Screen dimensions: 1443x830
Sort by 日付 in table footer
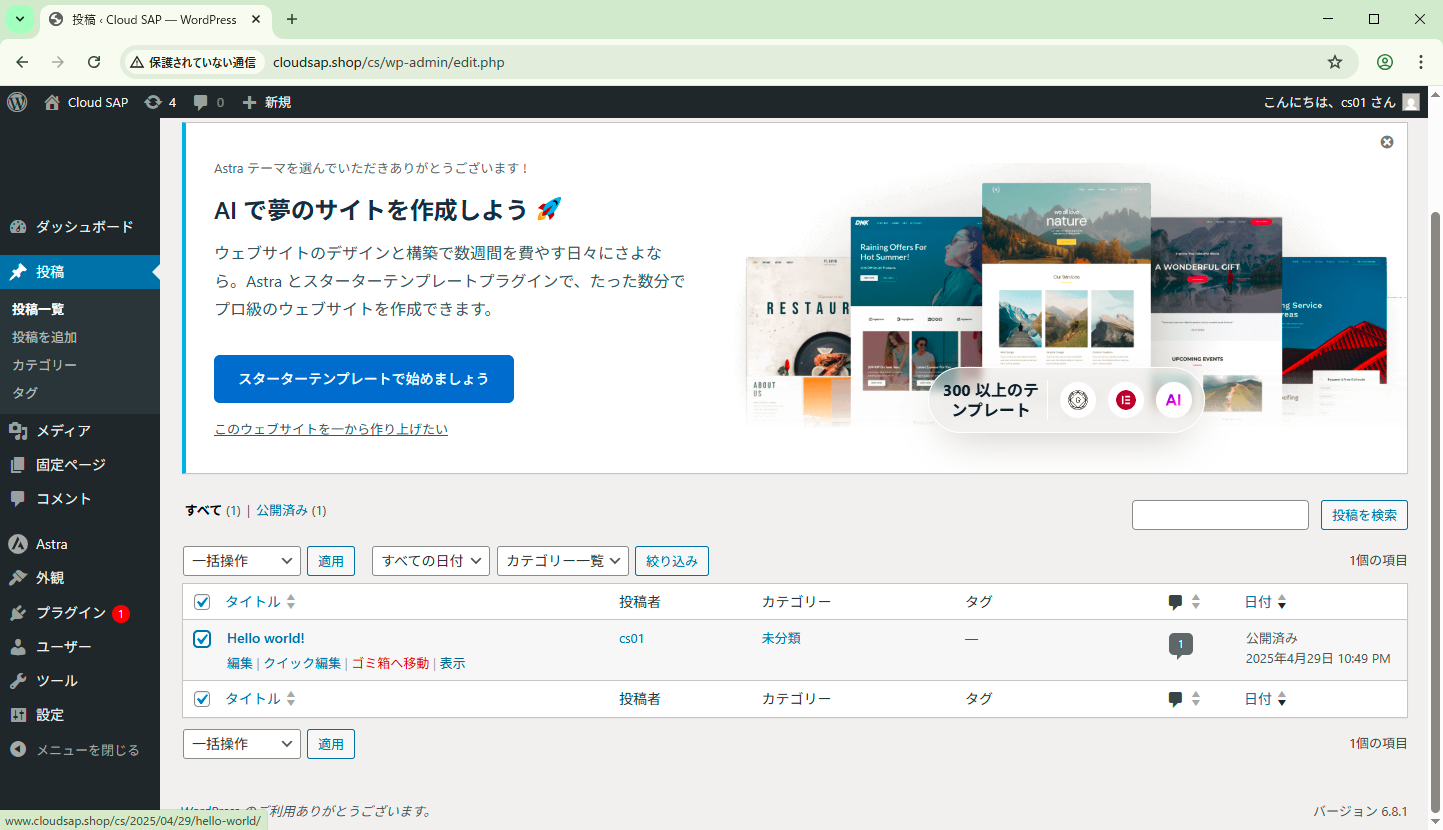1265,699
